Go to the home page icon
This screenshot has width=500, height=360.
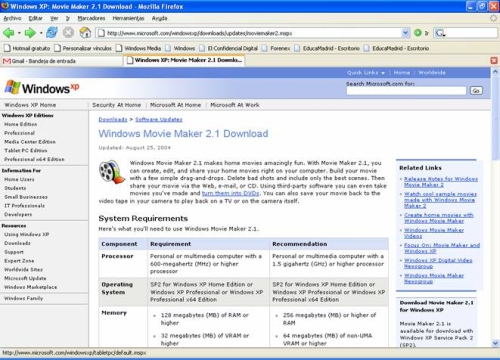tap(85, 33)
